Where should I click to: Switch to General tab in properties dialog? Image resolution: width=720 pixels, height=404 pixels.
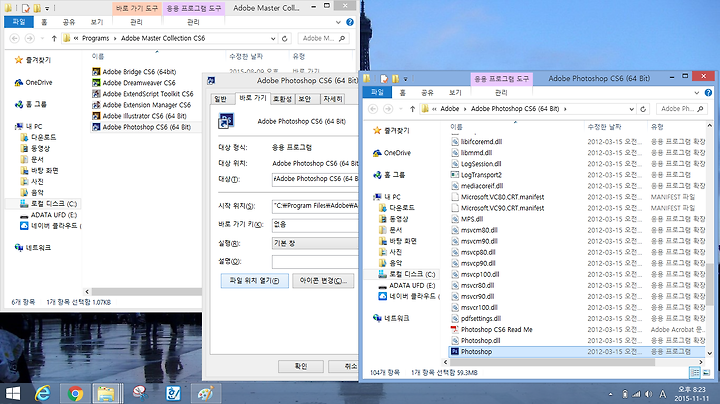coord(220,99)
